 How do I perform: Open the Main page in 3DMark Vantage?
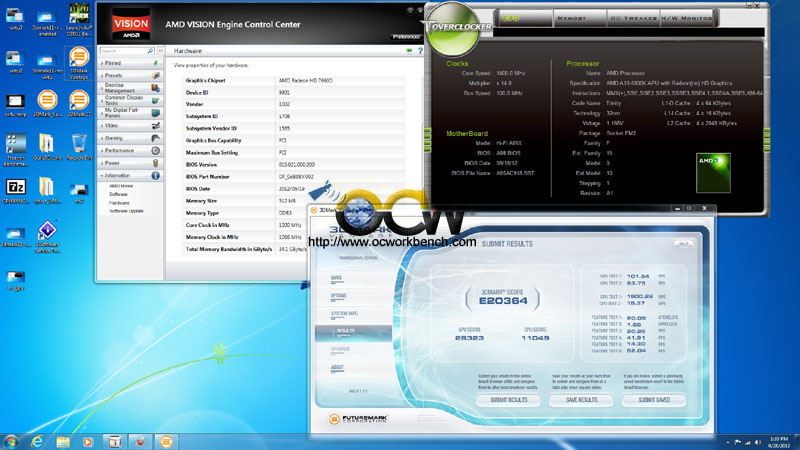337,279
